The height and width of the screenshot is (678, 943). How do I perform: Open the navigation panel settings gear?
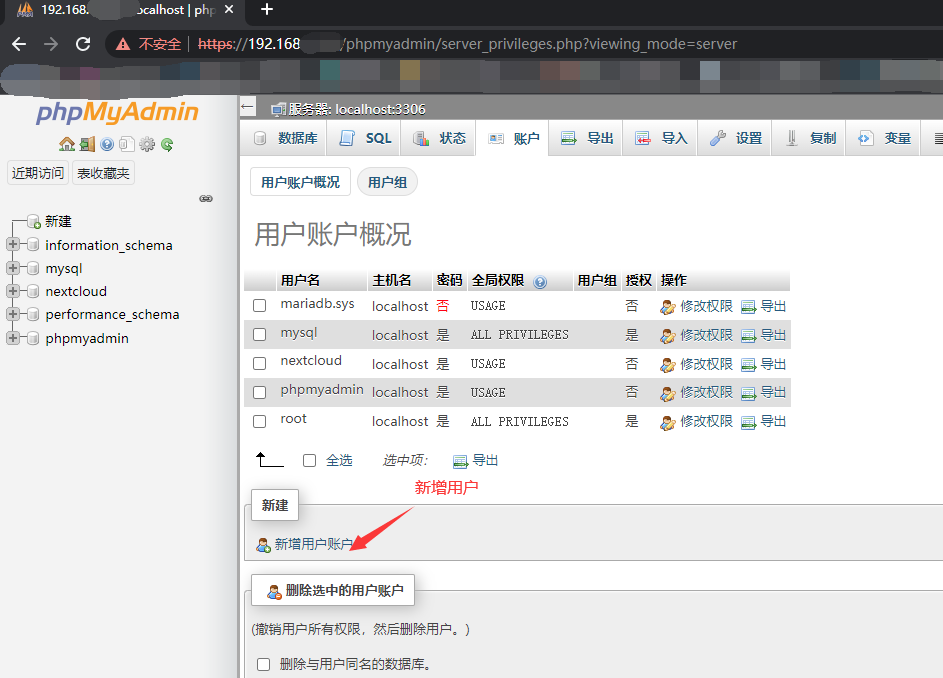point(147,144)
